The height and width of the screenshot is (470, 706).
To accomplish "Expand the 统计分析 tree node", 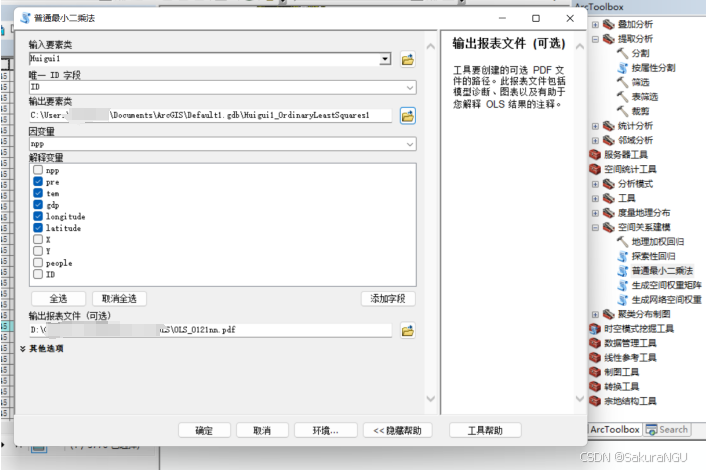I will (x=595, y=126).
